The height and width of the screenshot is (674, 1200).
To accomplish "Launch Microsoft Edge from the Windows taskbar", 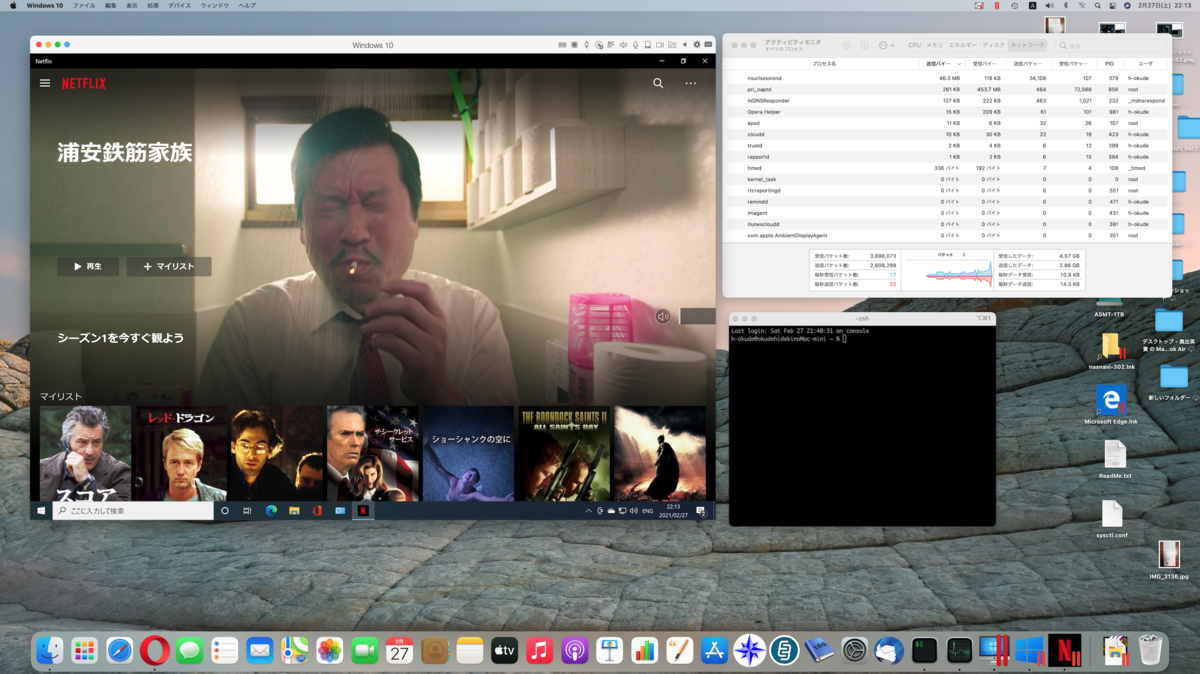I will click(271, 510).
